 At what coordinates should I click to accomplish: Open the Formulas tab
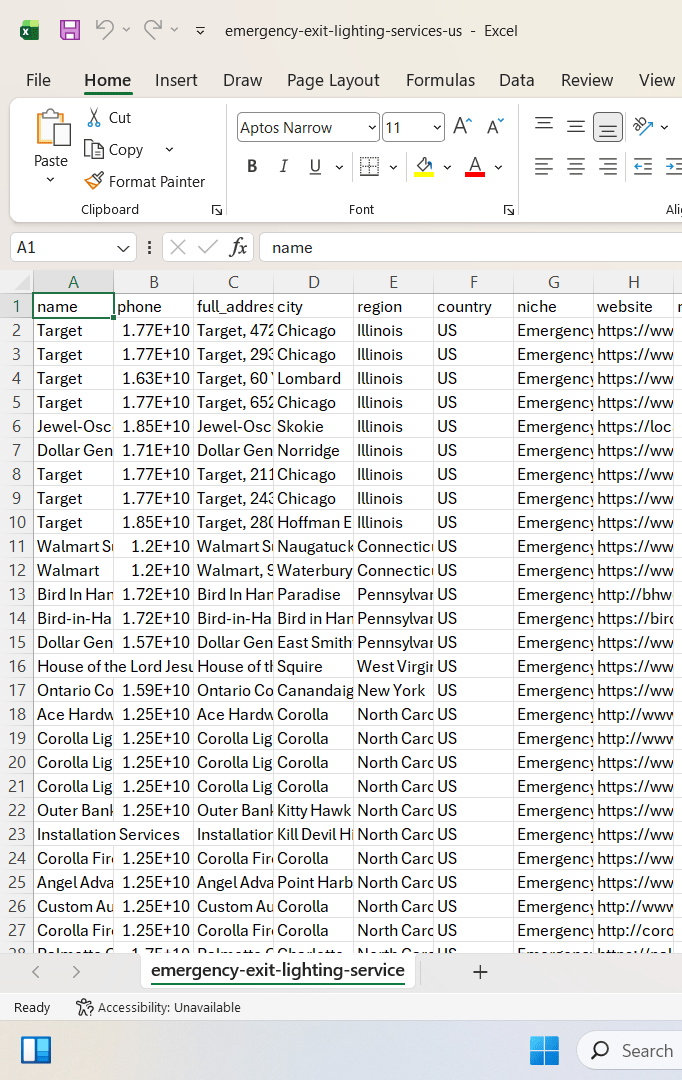pos(440,81)
